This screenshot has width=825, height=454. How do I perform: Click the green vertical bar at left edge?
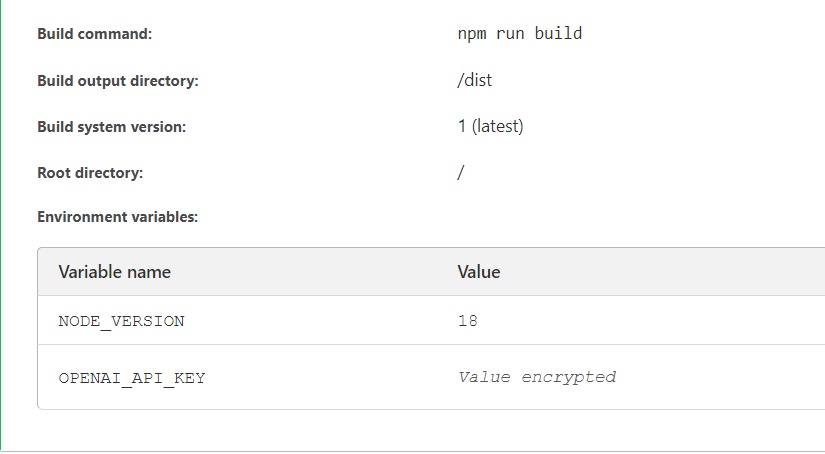click(x=1, y=225)
